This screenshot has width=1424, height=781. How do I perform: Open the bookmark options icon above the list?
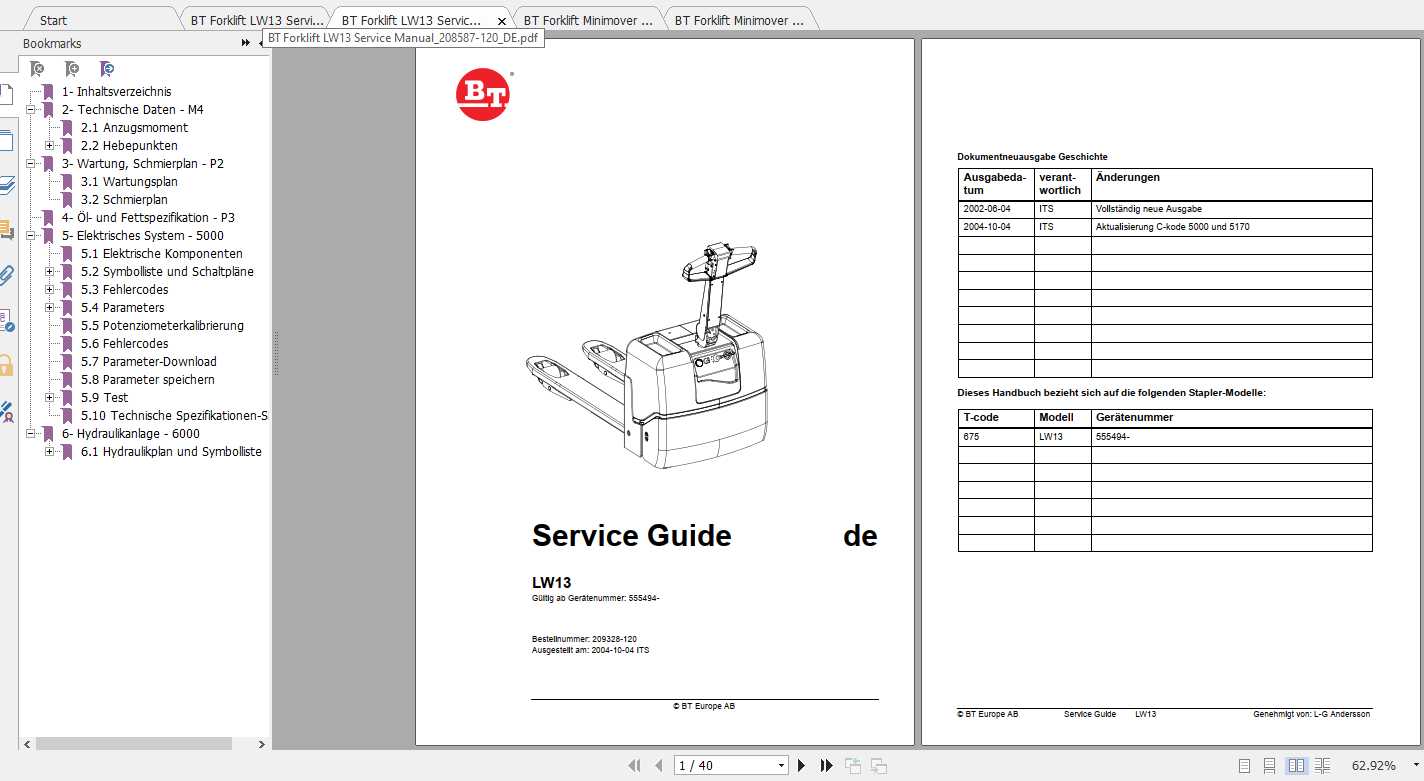tap(106, 68)
